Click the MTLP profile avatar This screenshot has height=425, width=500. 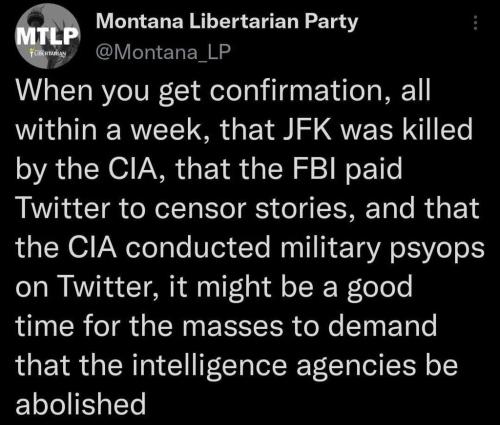point(48,36)
